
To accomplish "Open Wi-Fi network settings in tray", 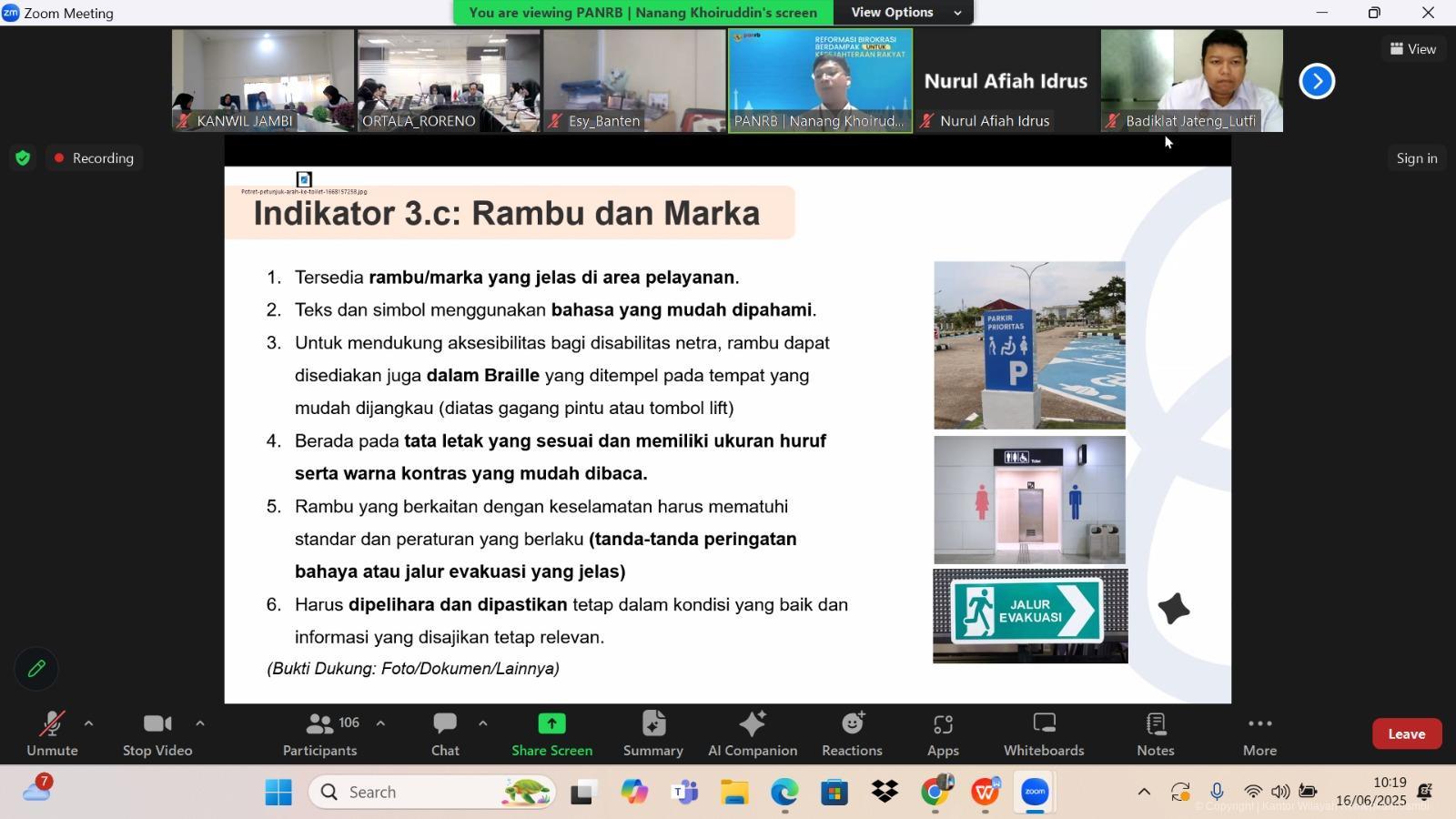I will click(1253, 793).
